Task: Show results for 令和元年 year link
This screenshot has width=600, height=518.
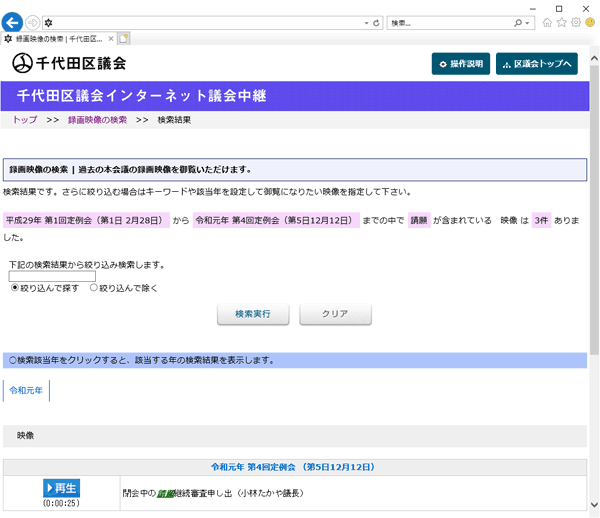Action: click(26, 391)
